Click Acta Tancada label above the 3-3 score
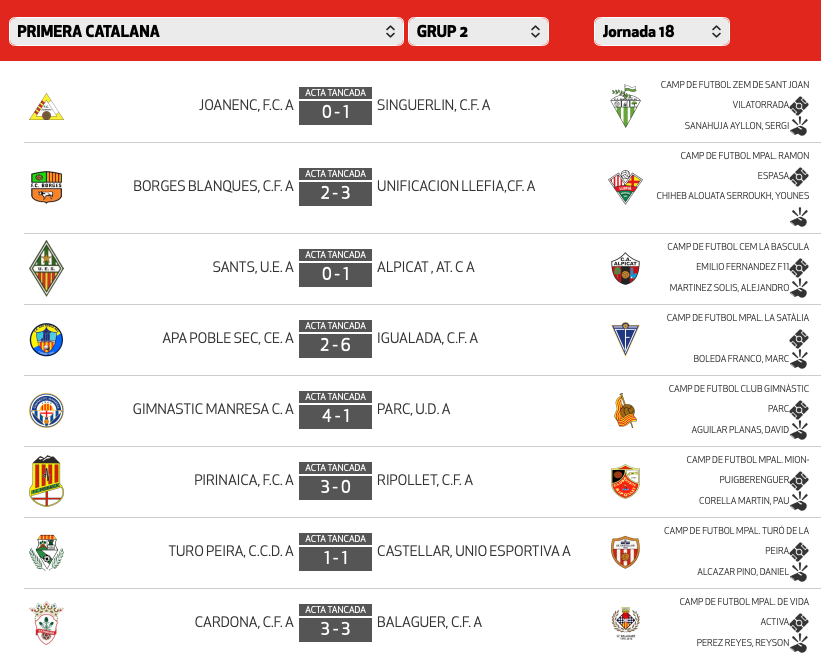The width and height of the screenshot is (821, 658). click(335, 609)
